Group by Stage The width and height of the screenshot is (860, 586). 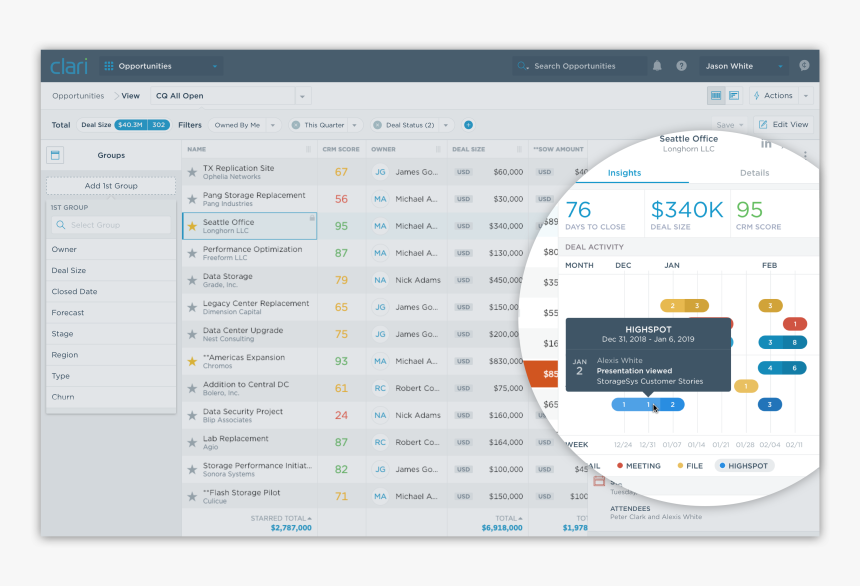111,334
